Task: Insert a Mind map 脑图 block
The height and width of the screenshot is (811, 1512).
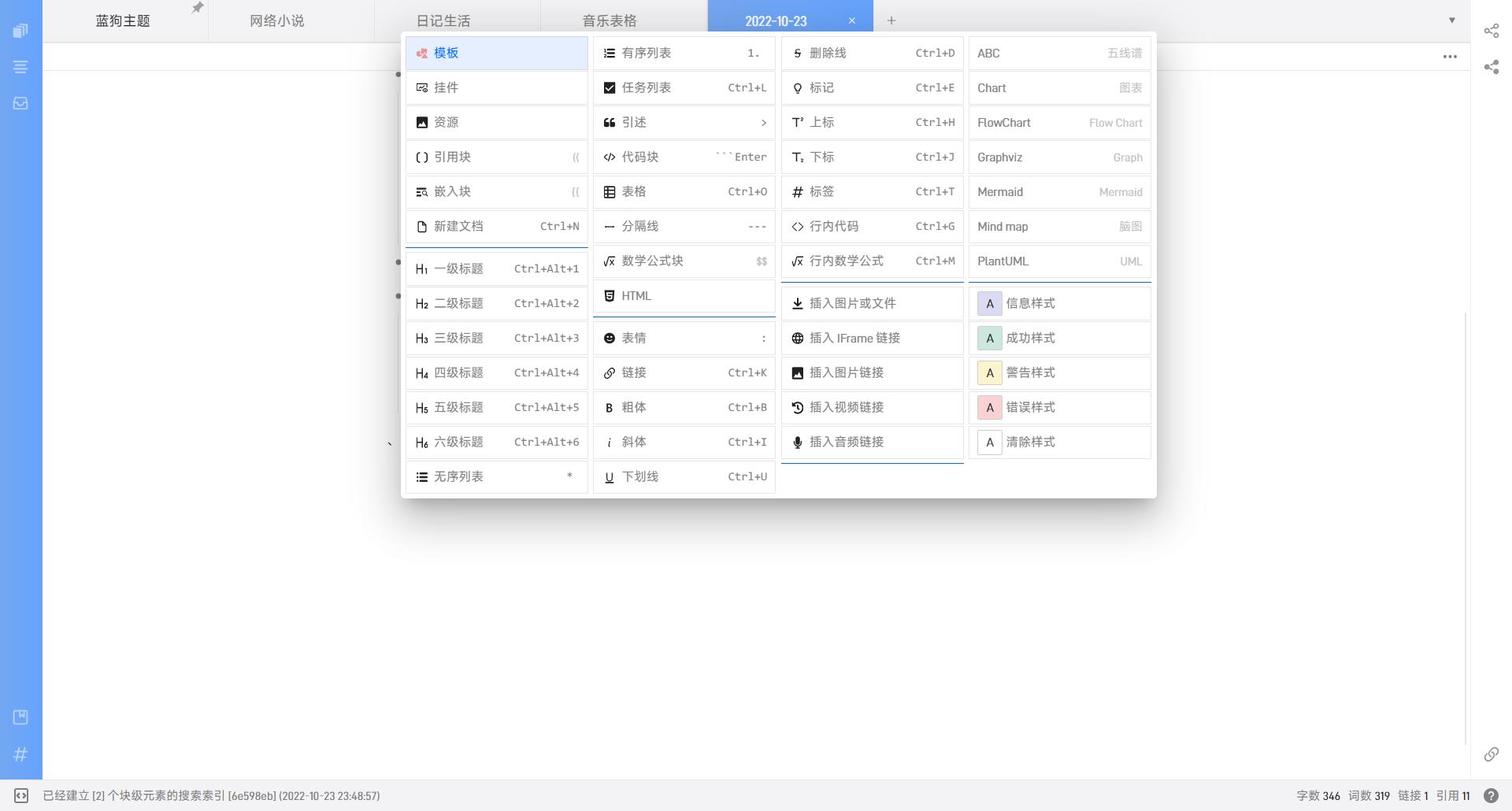Action: (x=1060, y=226)
